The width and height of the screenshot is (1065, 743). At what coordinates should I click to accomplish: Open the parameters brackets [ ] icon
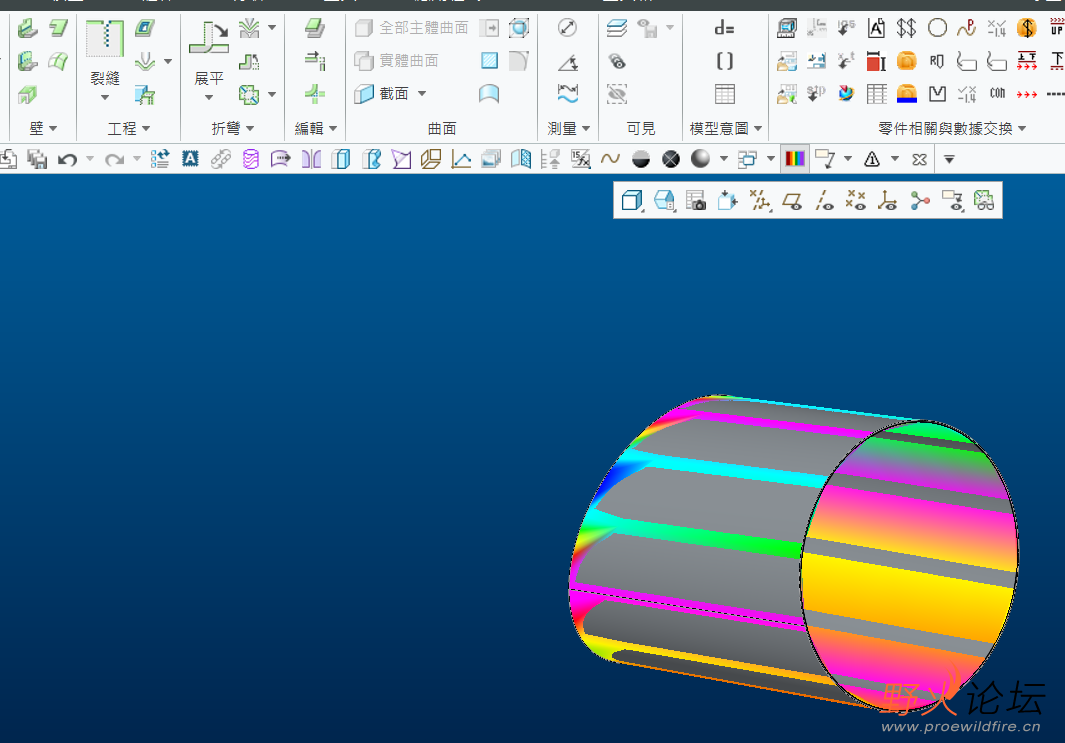coord(725,61)
